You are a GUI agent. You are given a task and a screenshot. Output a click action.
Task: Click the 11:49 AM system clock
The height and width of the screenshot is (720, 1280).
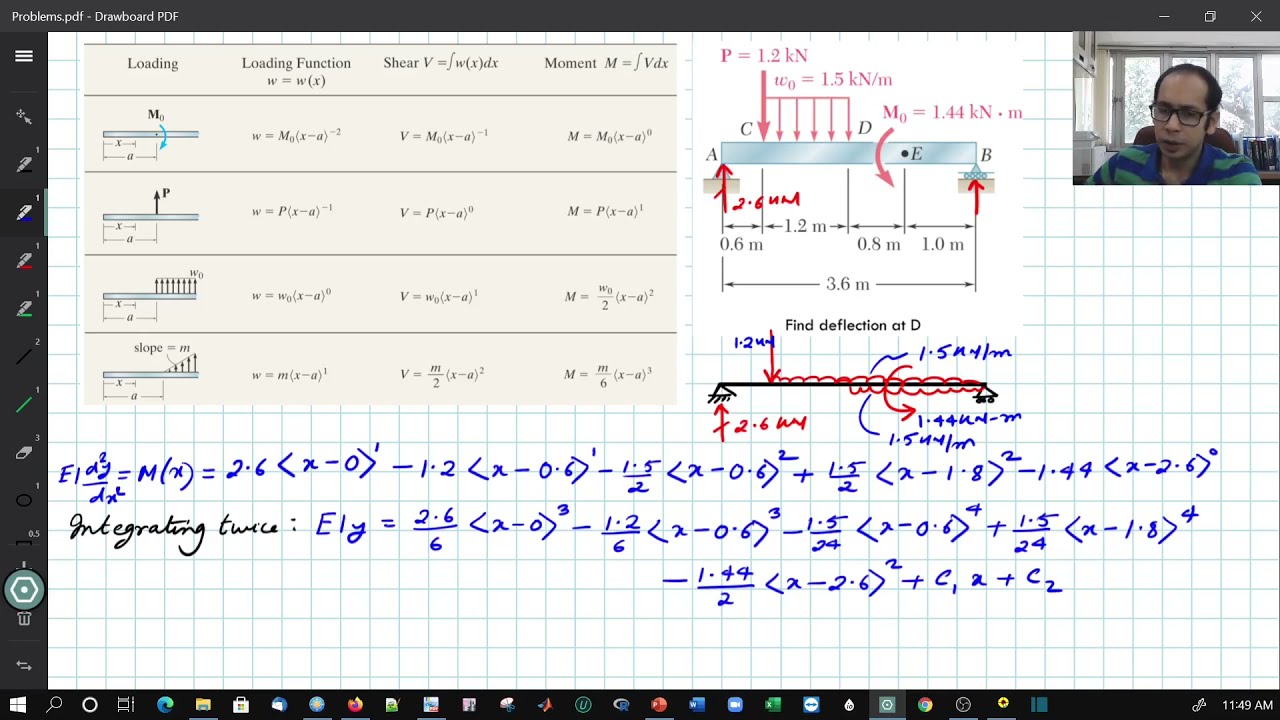click(1247, 705)
